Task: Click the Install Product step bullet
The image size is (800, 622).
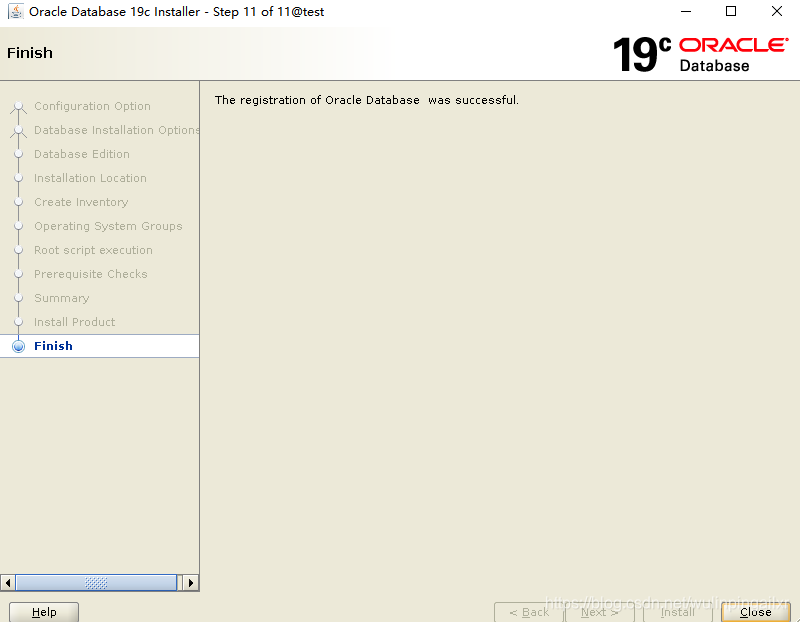Action: pyautogui.click(x=18, y=322)
